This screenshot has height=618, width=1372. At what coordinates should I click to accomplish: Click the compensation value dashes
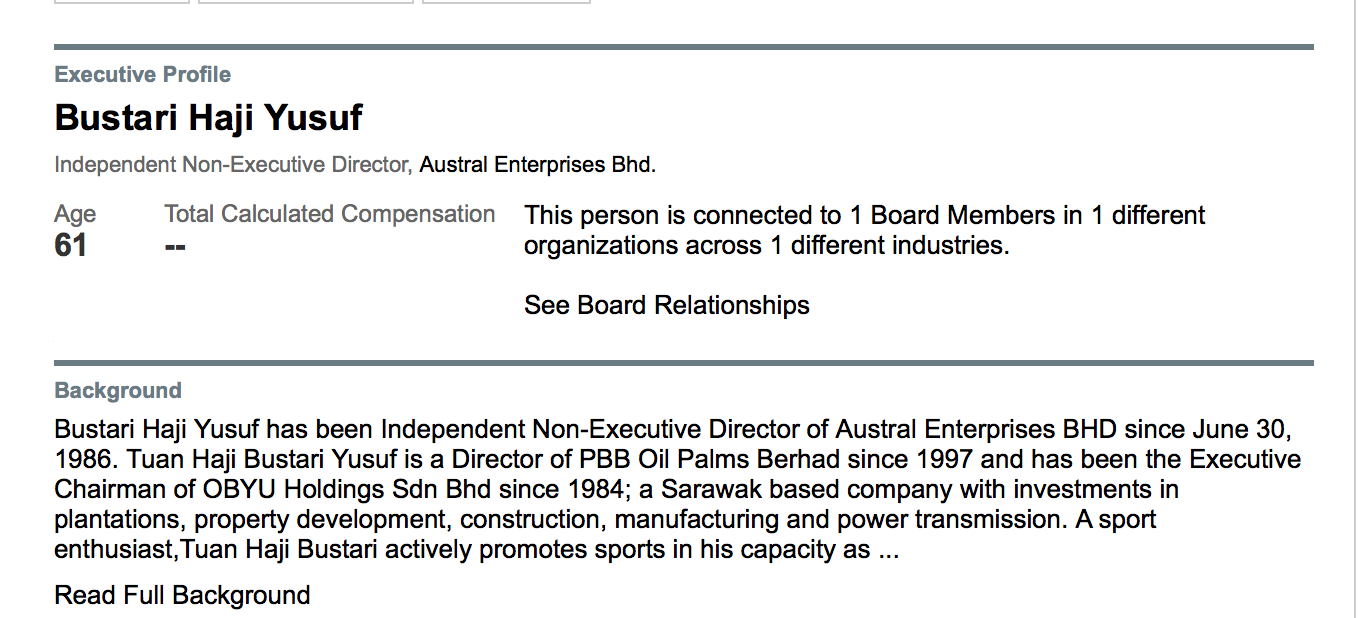tap(175, 246)
